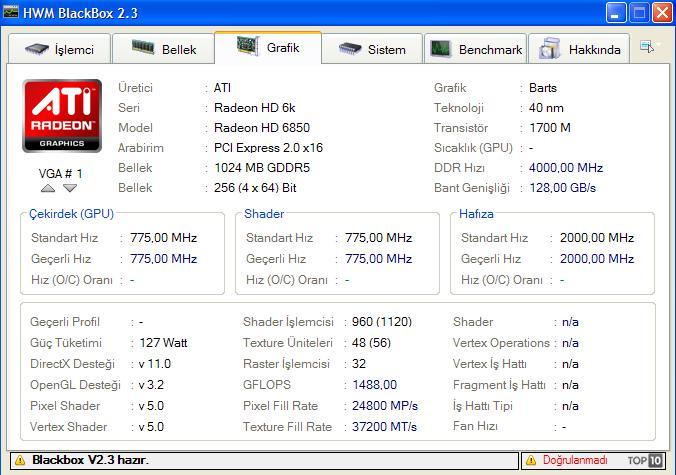
Task: Switch to the İşlemci tab
Action: tap(60, 49)
